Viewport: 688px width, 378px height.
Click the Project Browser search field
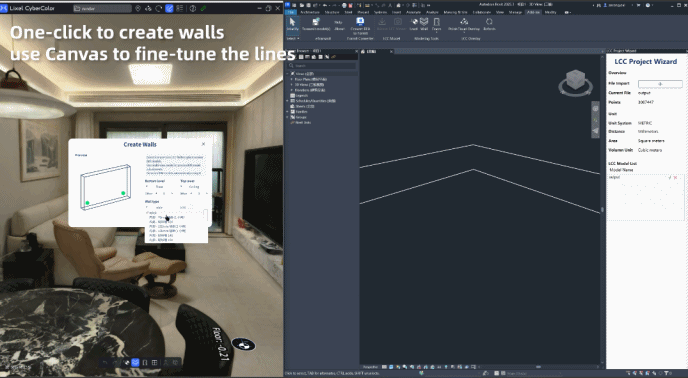tap(322, 65)
